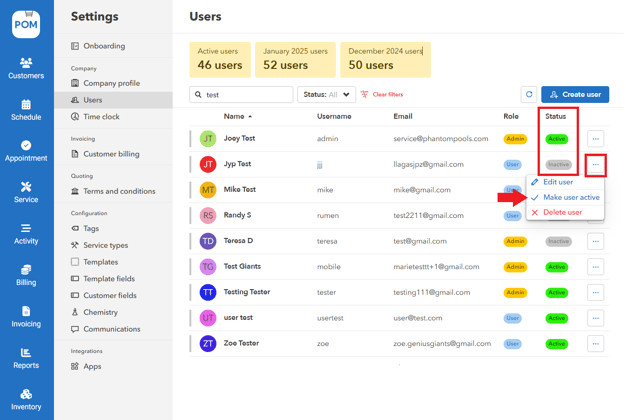Click the POM logo icon
This screenshot has height=420, width=626.
point(26,23)
